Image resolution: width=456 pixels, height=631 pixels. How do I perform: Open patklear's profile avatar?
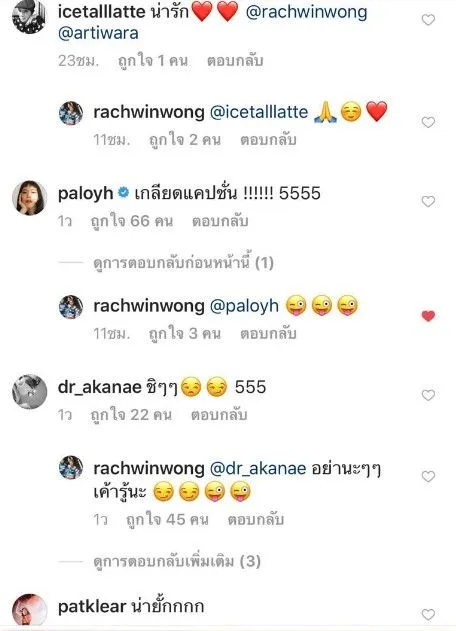pyautogui.click(x=29, y=610)
